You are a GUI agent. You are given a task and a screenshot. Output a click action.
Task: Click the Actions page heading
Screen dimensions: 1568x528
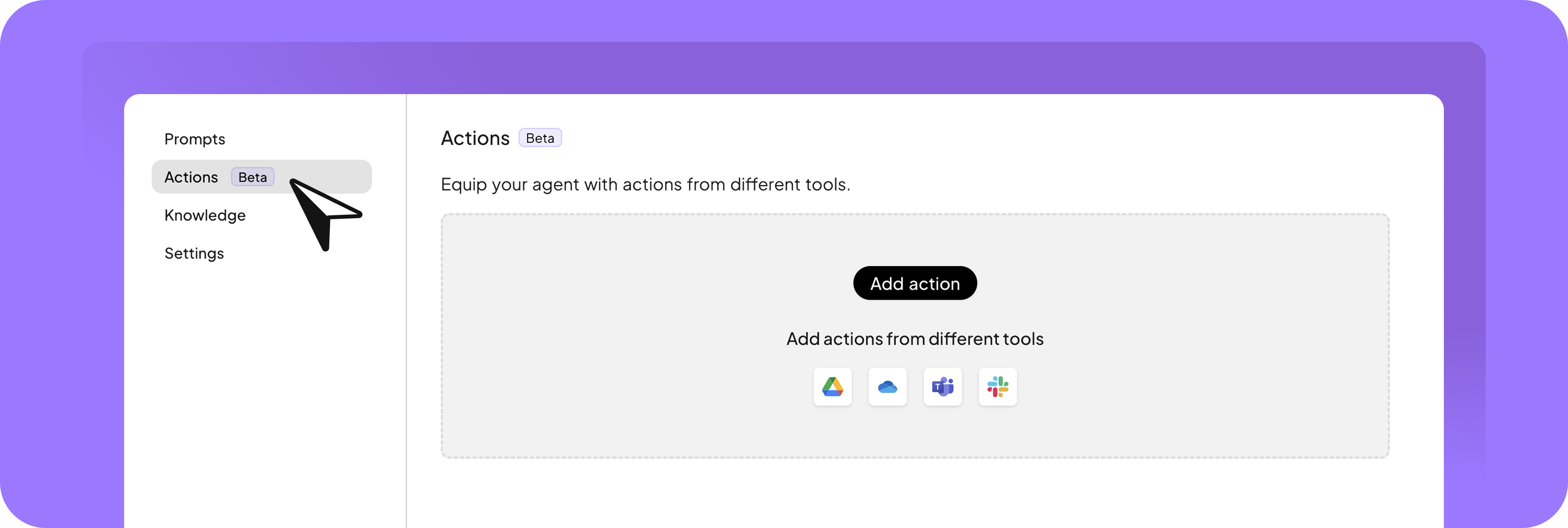coord(475,138)
